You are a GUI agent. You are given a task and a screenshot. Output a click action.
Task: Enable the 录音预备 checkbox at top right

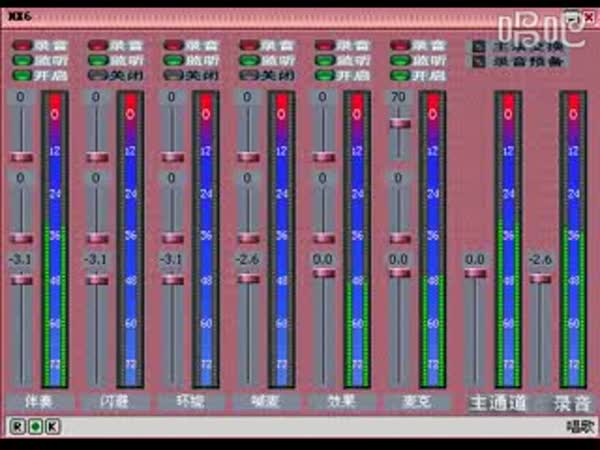pyautogui.click(x=478, y=61)
